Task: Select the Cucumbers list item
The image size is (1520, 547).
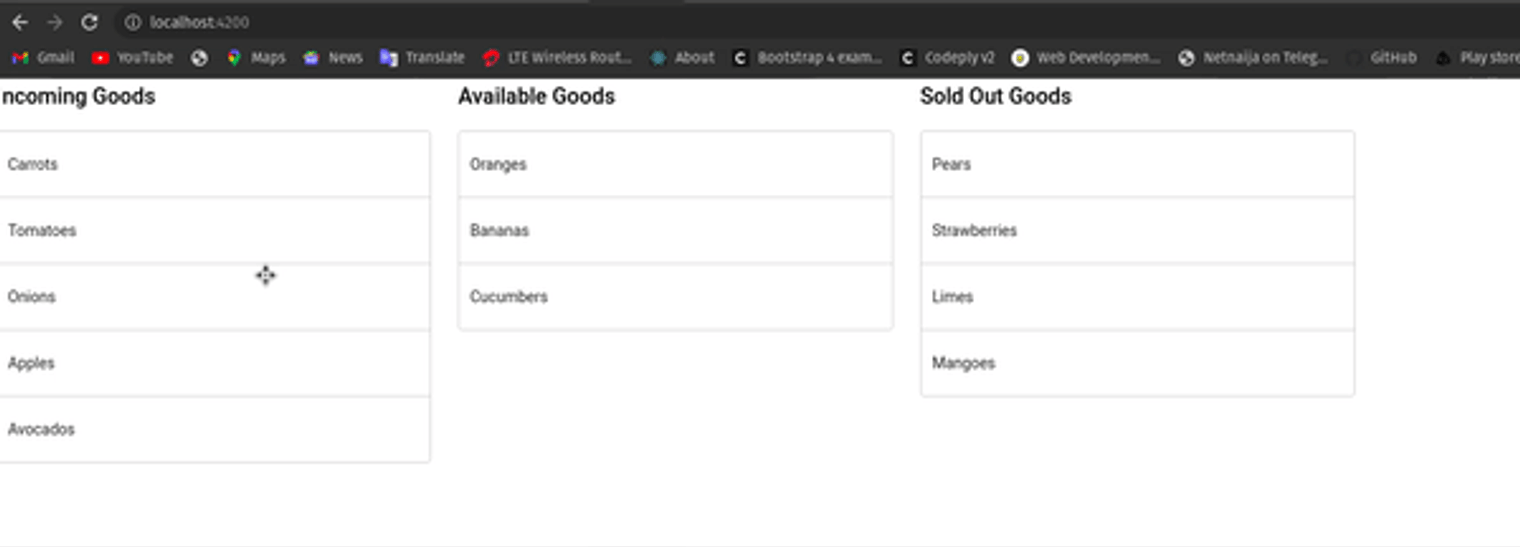Action: [x=675, y=296]
